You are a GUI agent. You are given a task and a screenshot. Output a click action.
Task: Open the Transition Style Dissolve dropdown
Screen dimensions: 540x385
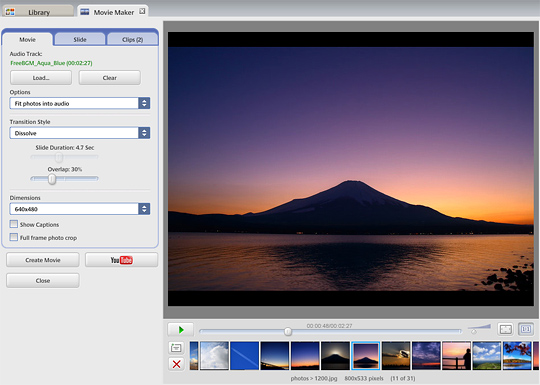click(80, 133)
